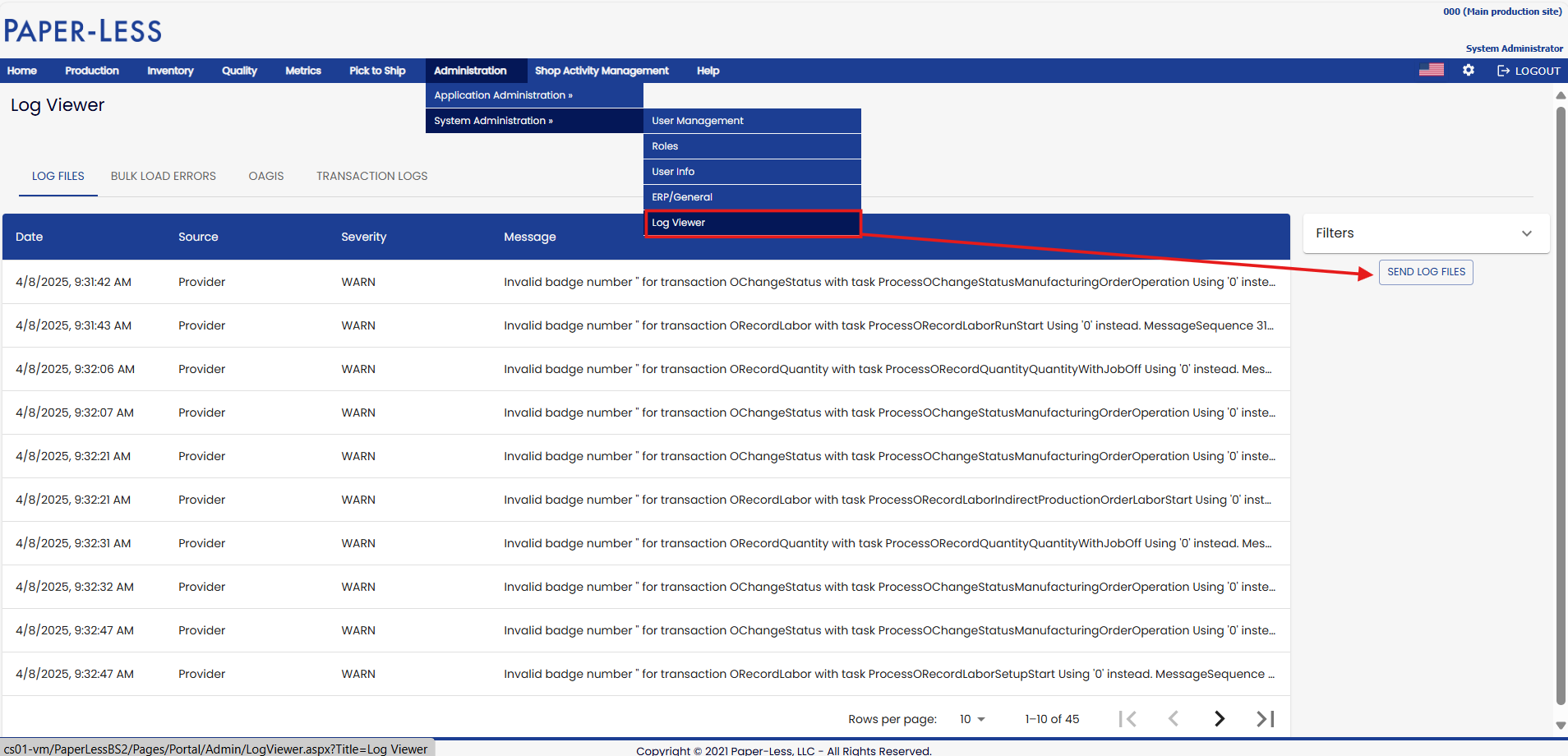Click the page scrollbar down arrow
This screenshot has width=1568, height=756.
(1561, 726)
